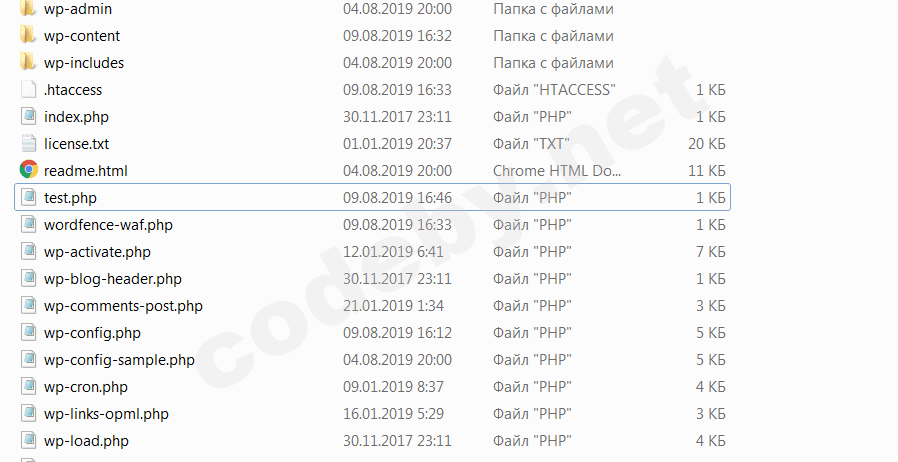Viewport: 898px width, 462px height.
Task: Click the Chrome icon next to readme.html
Action: 28,170
